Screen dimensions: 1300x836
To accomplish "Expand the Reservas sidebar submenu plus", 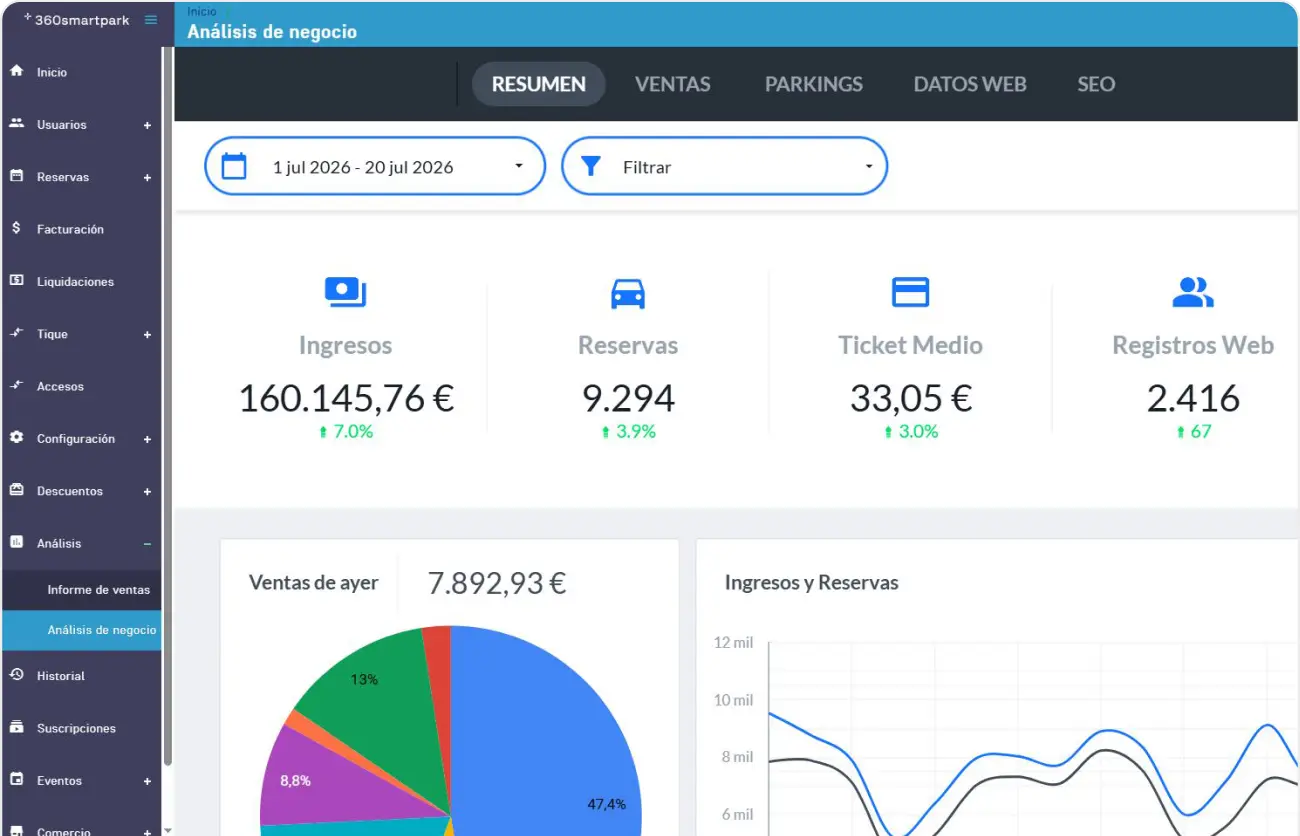I will click(147, 177).
